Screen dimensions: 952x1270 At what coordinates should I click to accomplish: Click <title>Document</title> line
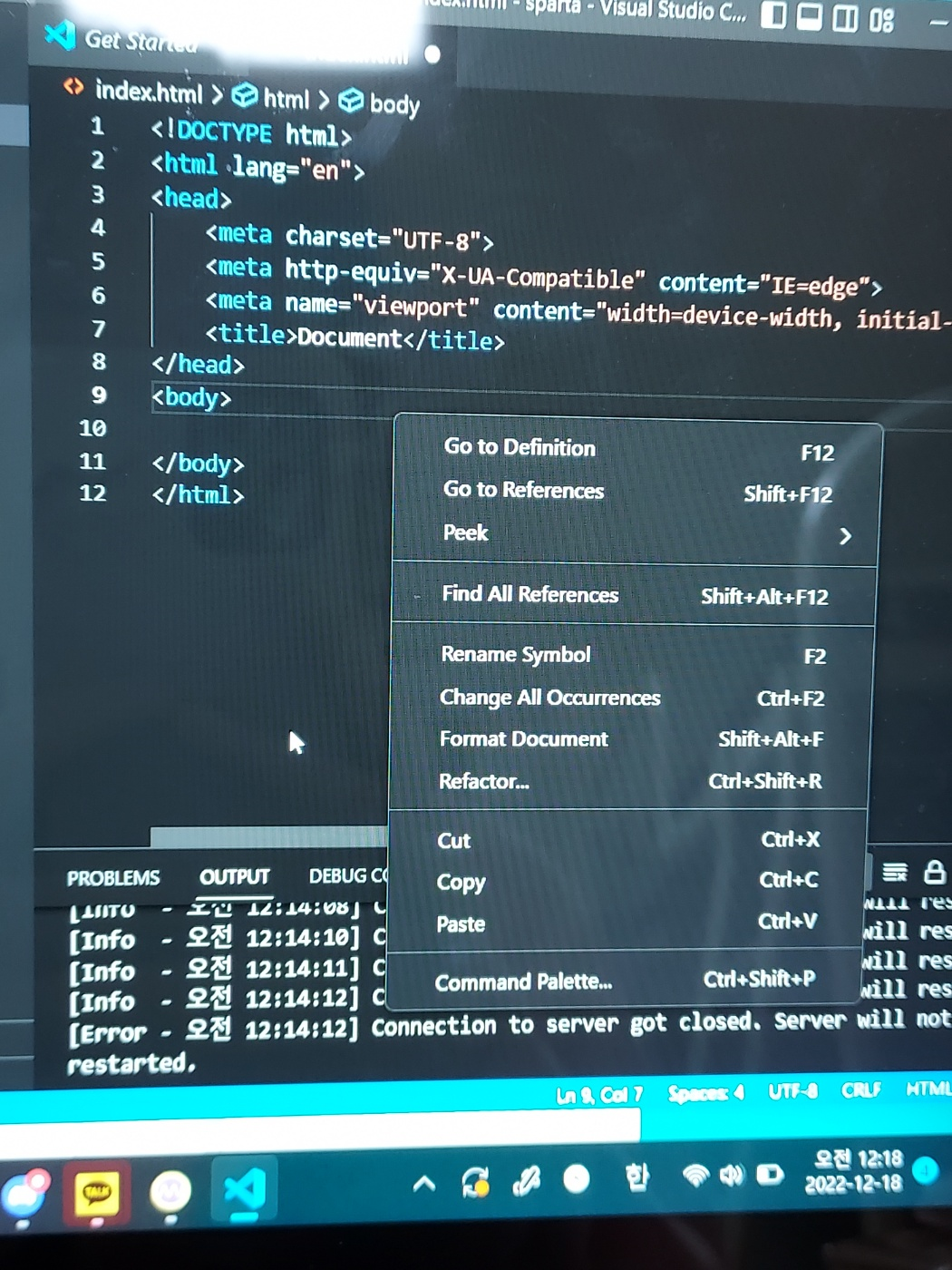[x=355, y=337]
